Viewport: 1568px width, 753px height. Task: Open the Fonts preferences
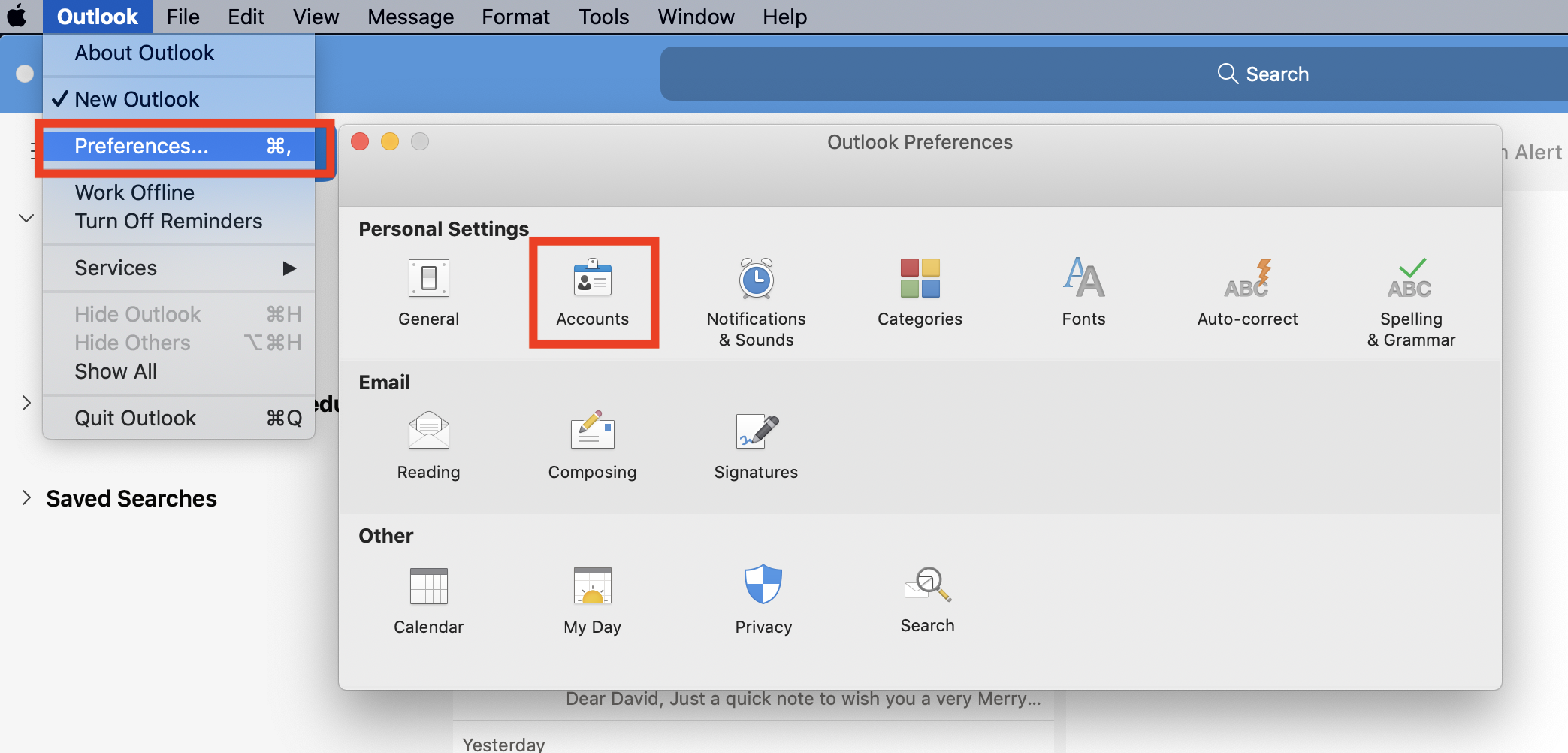tap(1083, 293)
